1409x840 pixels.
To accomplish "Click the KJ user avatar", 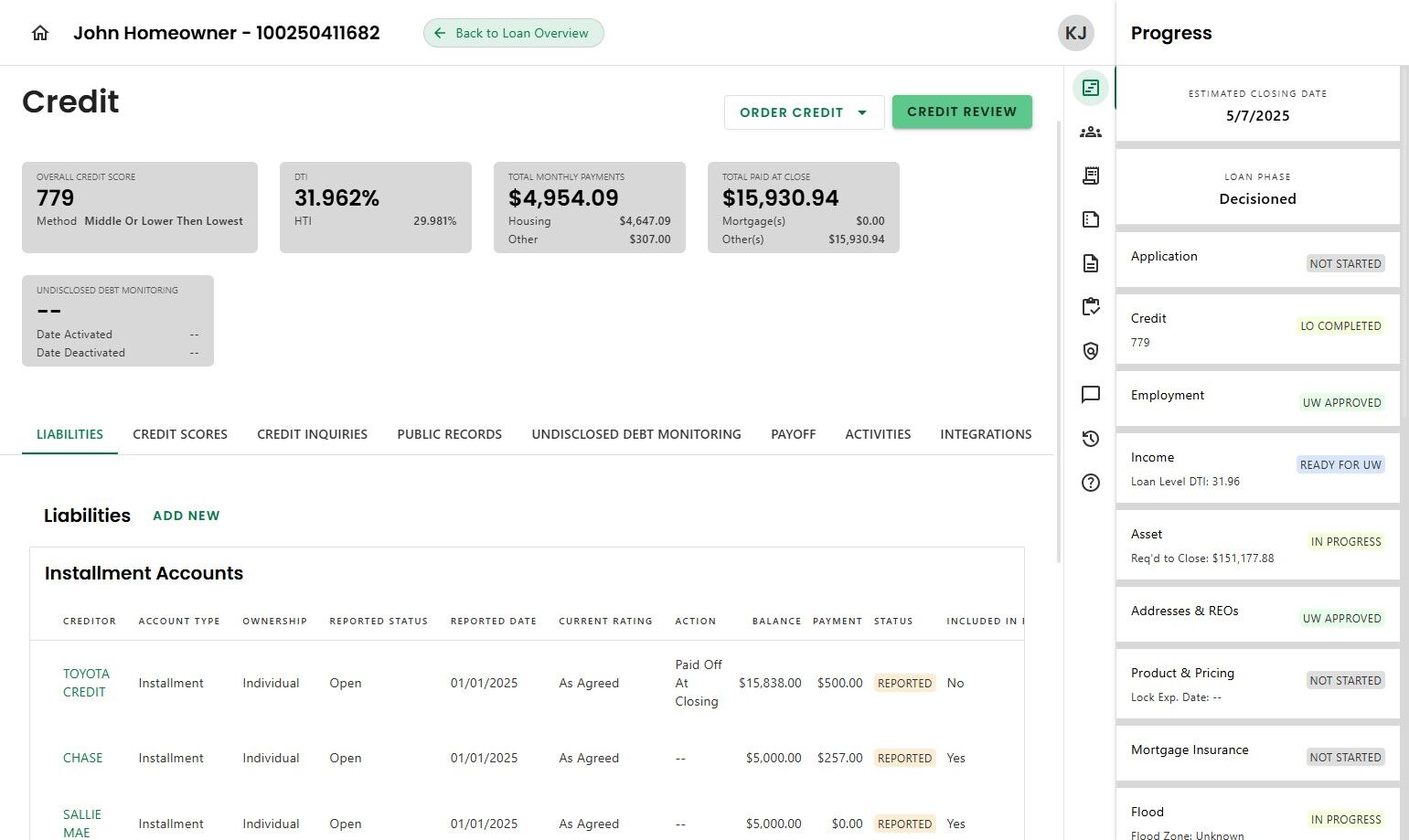I will [1075, 33].
